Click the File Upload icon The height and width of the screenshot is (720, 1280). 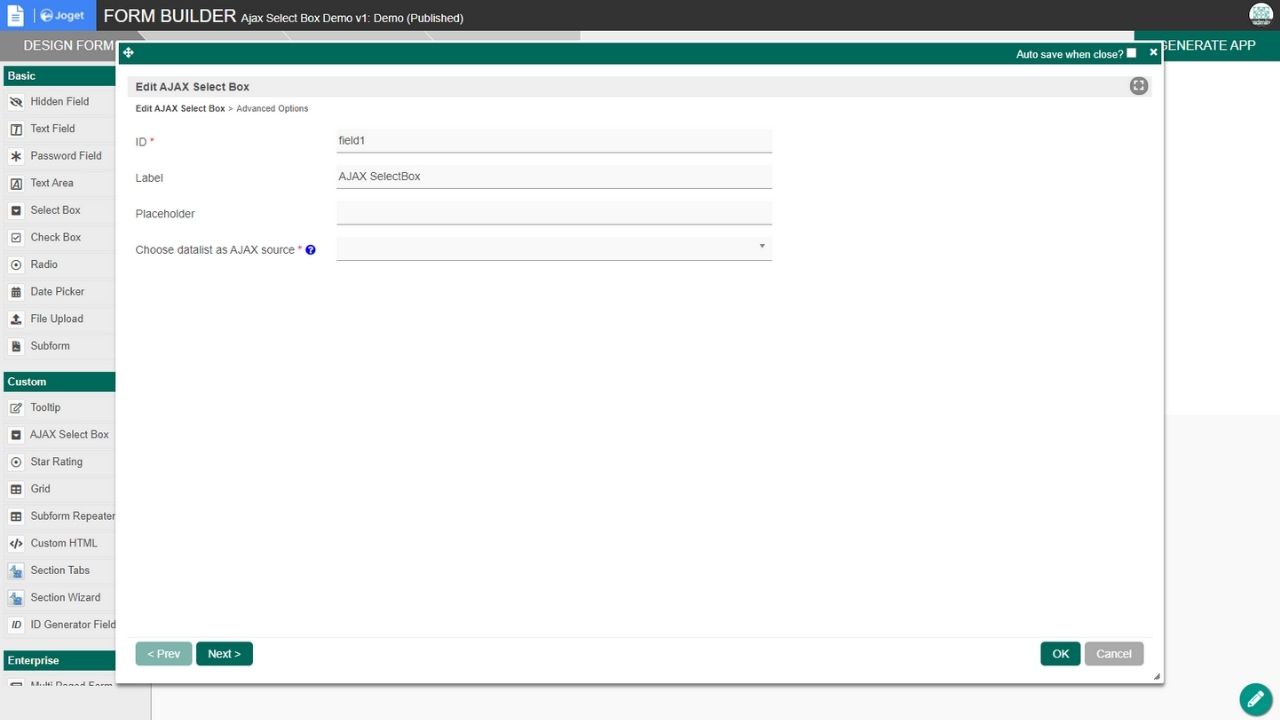pos(16,319)
